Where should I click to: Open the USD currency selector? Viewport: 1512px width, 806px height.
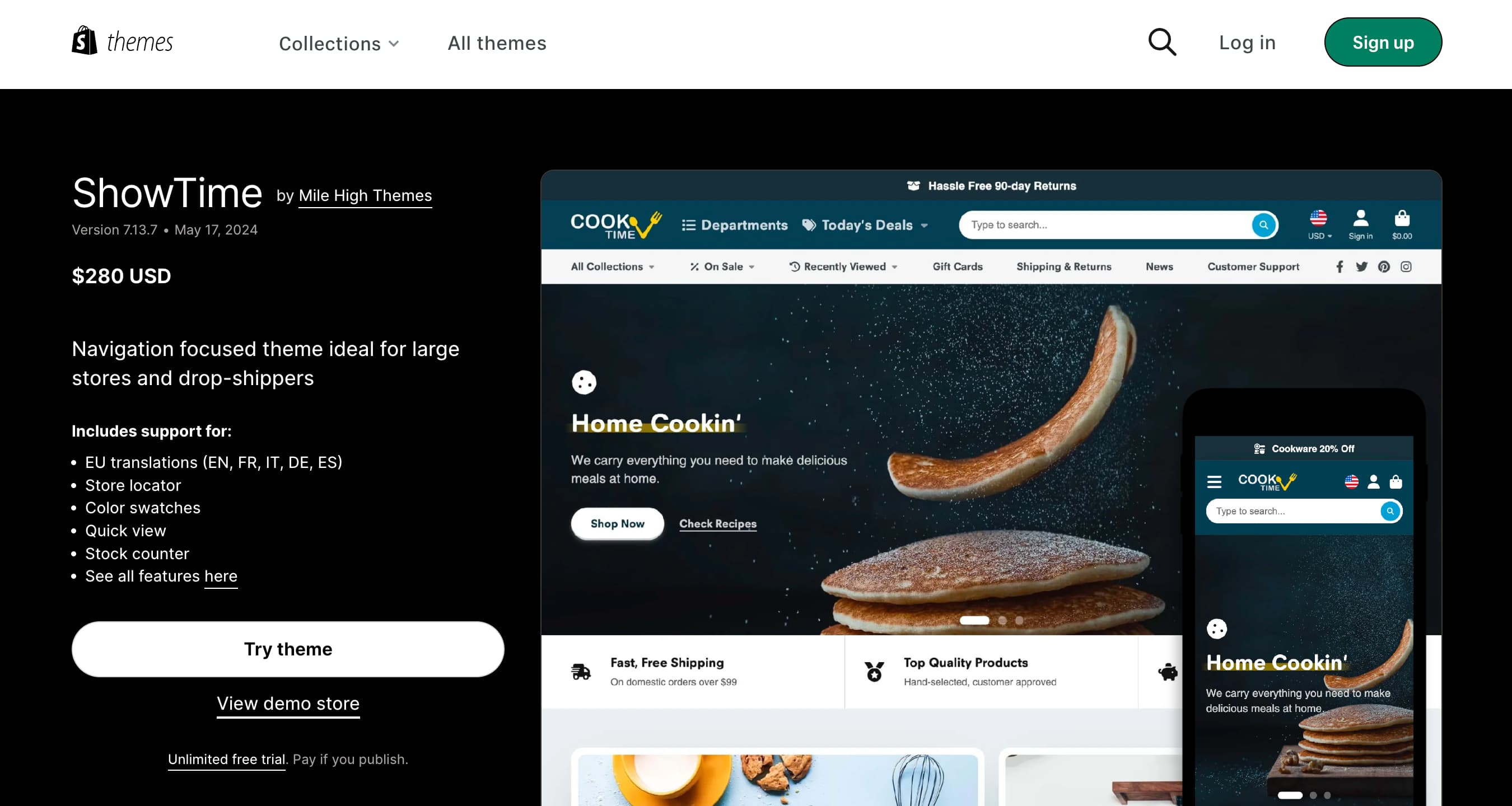1319,225
